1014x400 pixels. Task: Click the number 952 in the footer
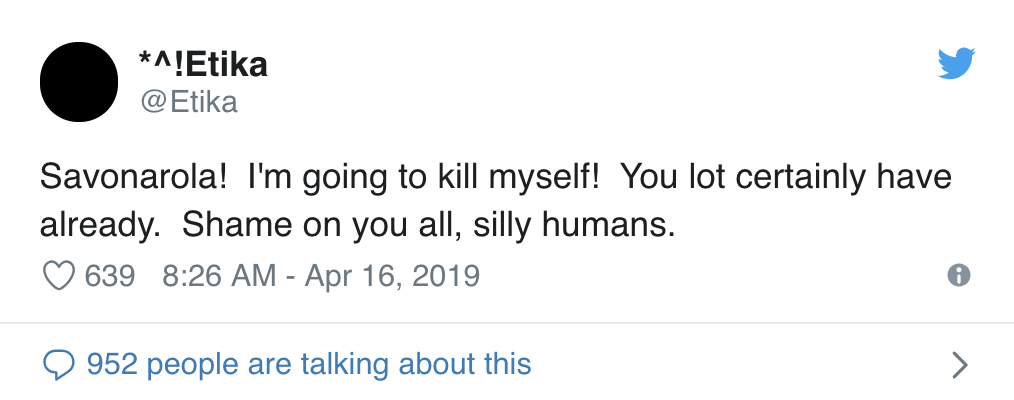point(111,364)
